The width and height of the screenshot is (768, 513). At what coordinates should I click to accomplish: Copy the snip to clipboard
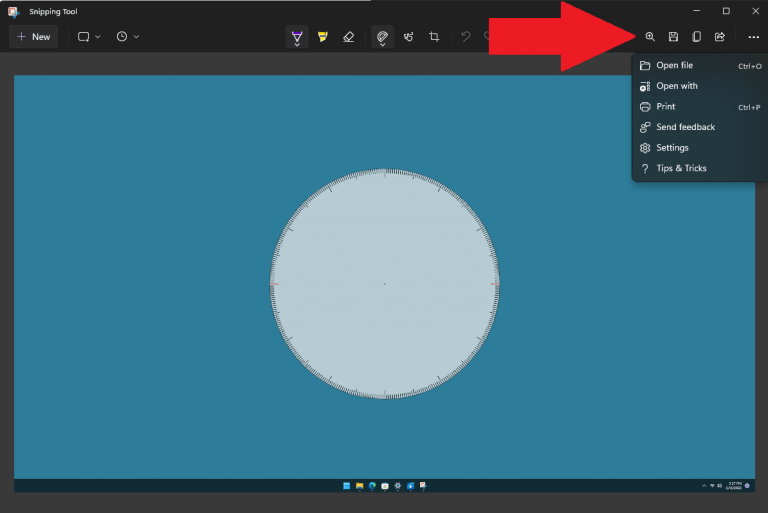696,37
